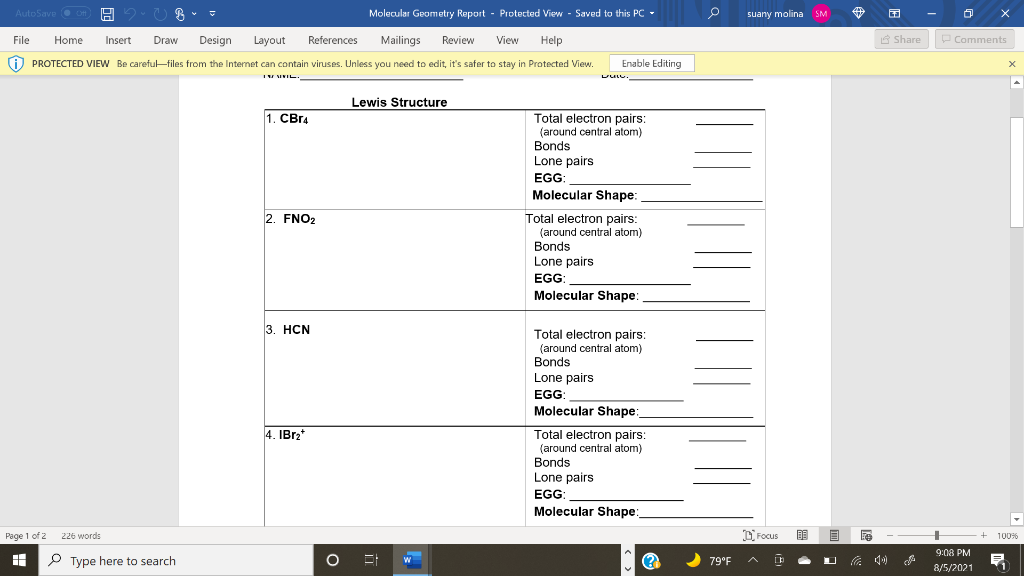Screen dimensions: 1024x576
Task: Click the Lewis Structure heading
Action: tap(399, 103)
